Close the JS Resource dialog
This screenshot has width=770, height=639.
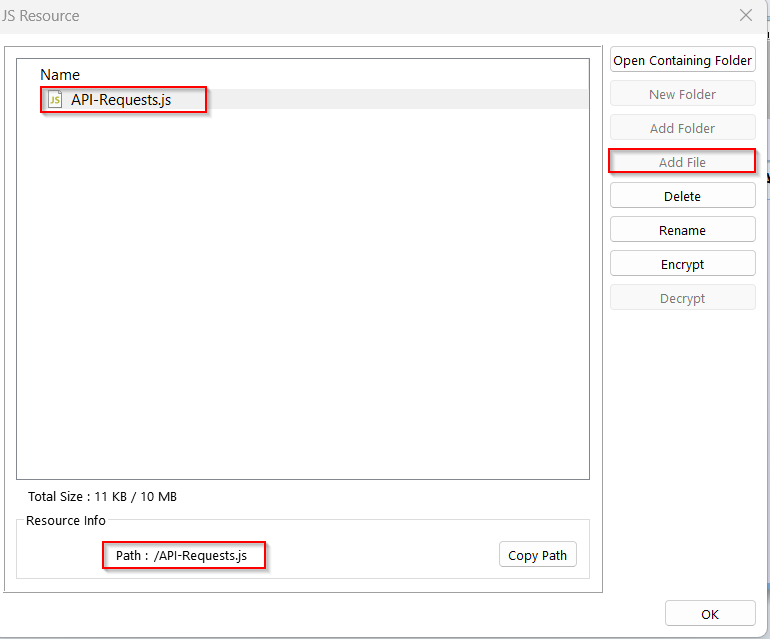point(746,15)
